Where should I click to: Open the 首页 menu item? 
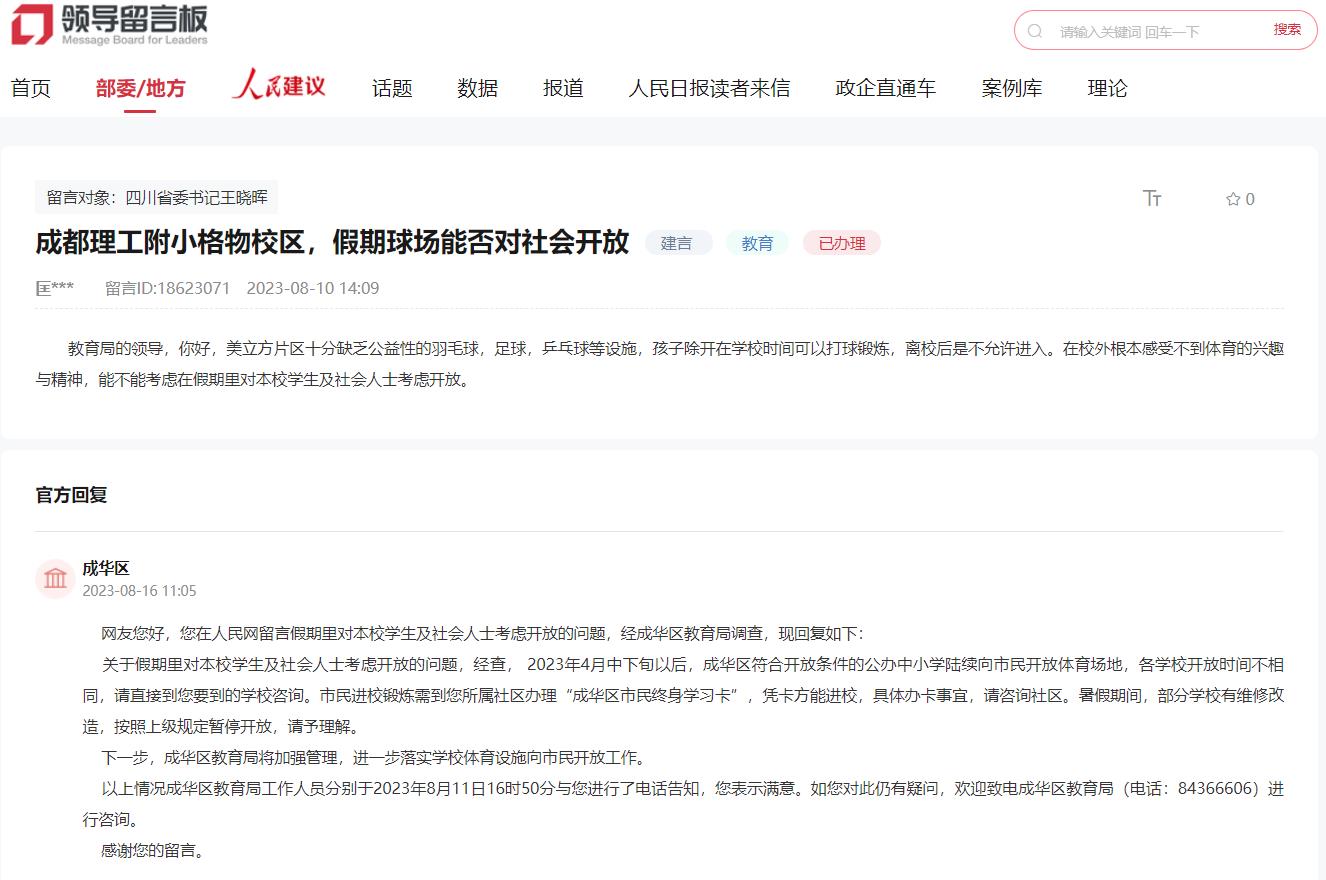point(31,88)
